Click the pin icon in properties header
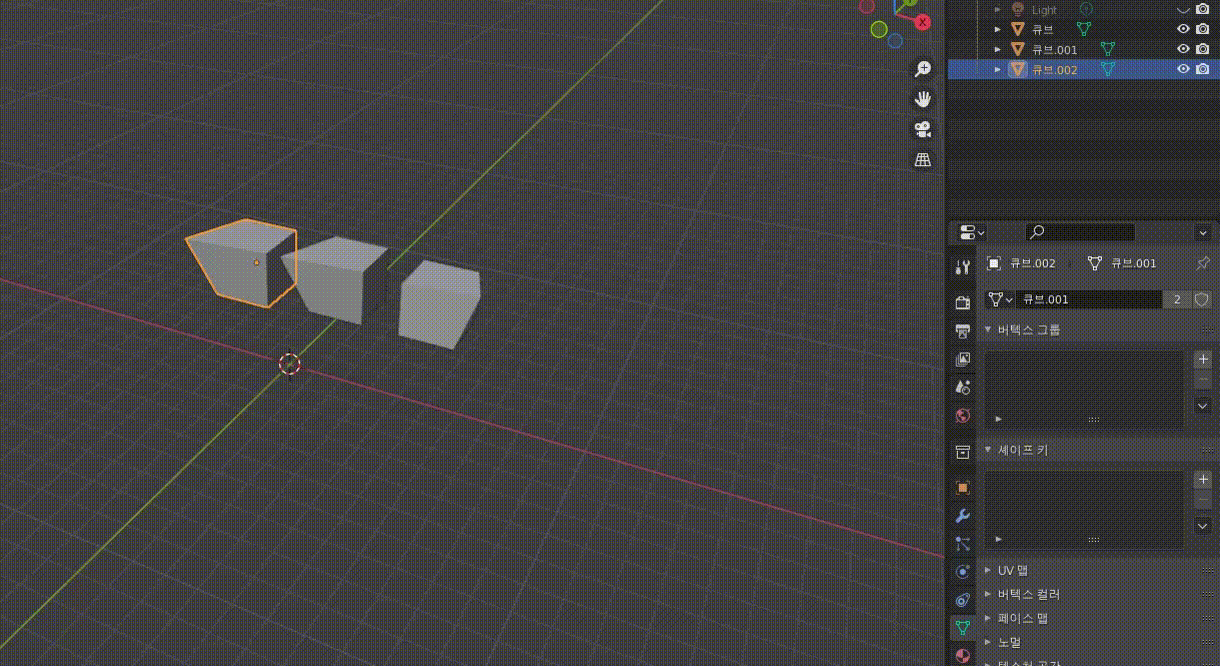Image resolution: width=1220 pixels, height=666 pixels. point(1203,263)
